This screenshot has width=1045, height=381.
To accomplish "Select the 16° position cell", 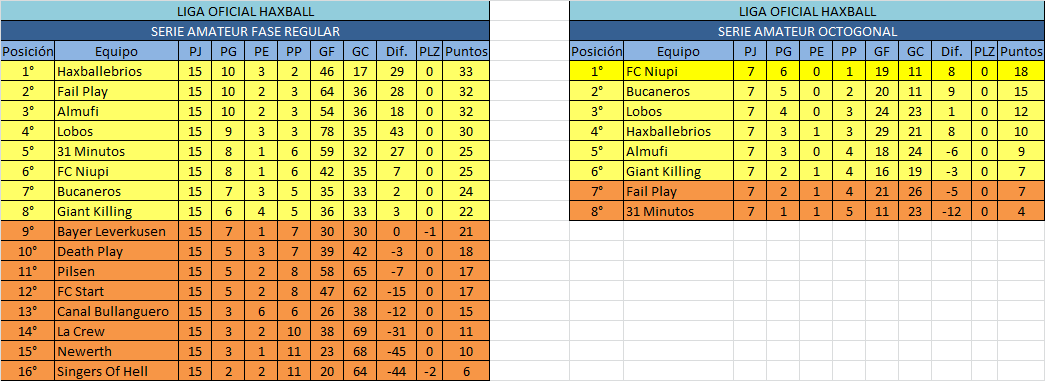I will 28,371.
